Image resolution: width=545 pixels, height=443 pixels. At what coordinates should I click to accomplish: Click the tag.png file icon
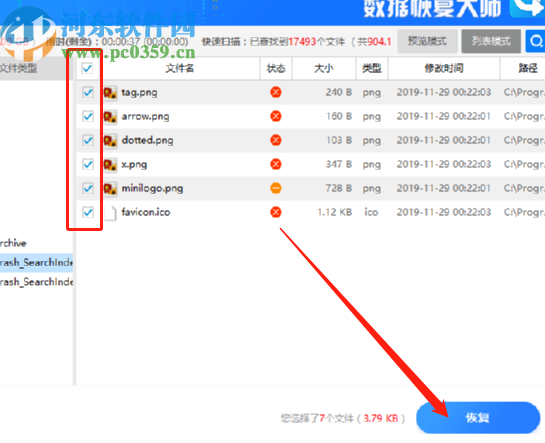pos(110,93)
